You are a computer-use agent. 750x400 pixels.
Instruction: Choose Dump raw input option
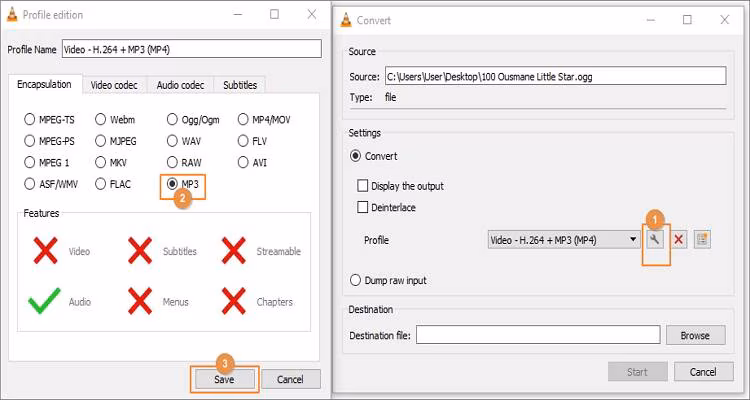tap(356, 280)
